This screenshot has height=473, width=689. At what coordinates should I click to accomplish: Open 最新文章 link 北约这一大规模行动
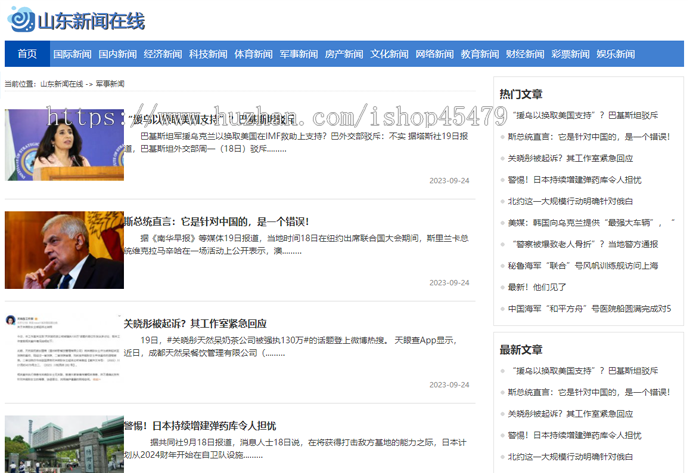click(x=570, y=457)
